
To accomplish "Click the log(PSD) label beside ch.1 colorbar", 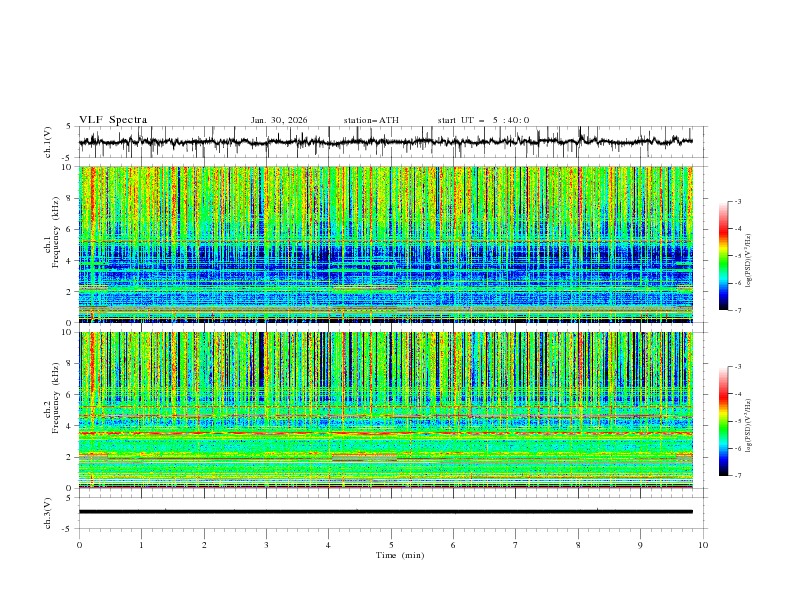I will click(749, 261).
